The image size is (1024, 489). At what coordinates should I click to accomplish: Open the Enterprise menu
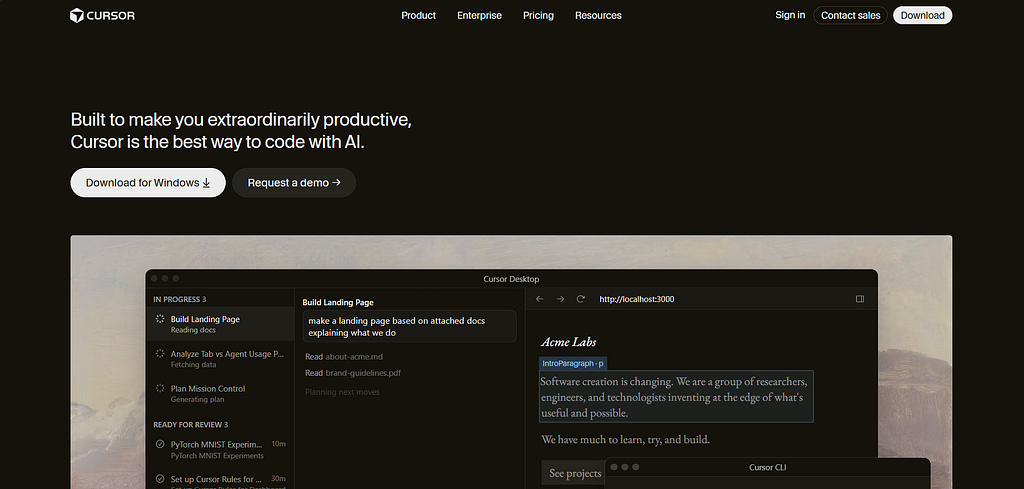click(479, 15)
